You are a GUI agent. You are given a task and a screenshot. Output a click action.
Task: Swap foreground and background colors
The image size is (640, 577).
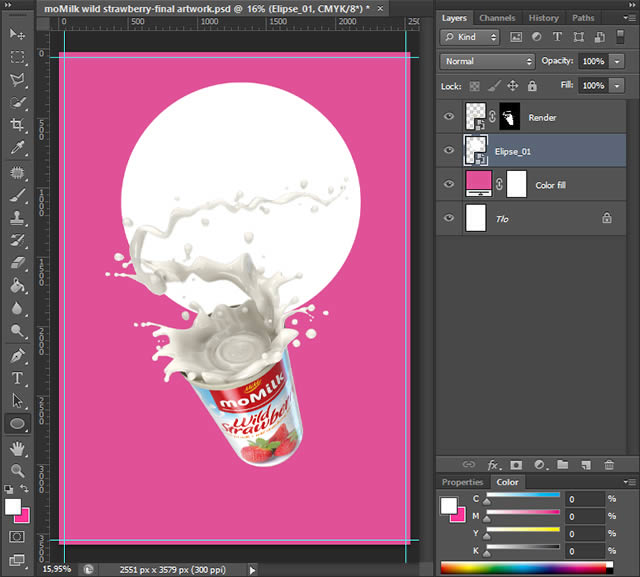pyautogui.click(x=24, y=488)
